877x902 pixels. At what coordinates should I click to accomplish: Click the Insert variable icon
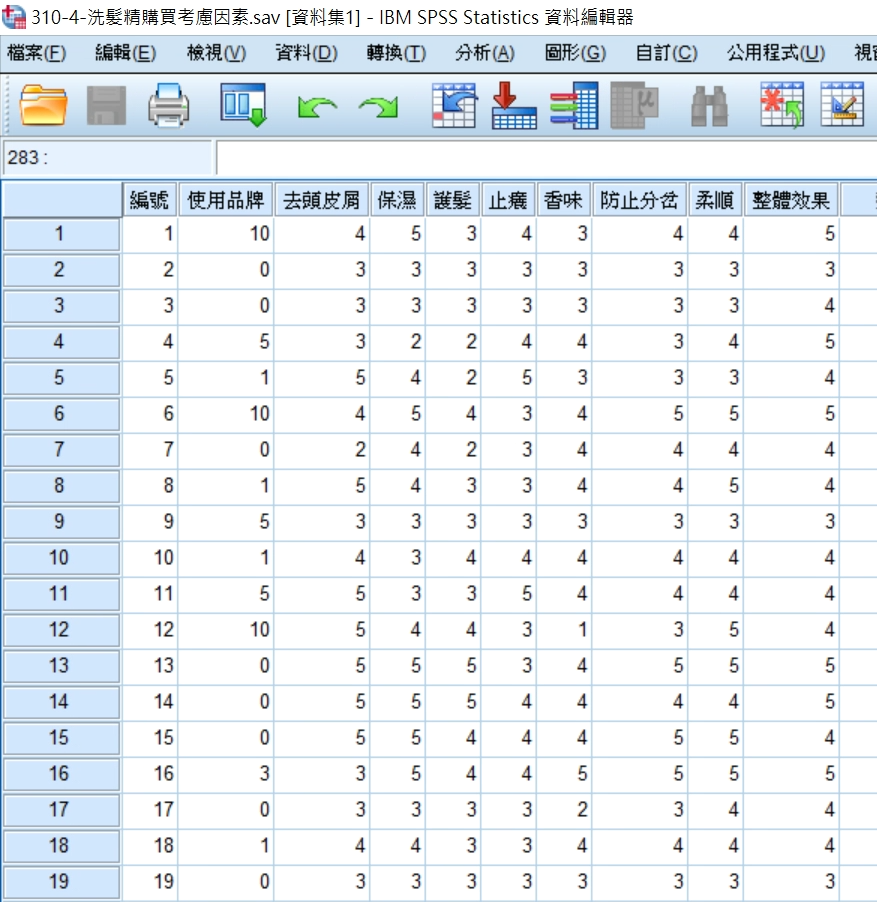pos(842,104)
